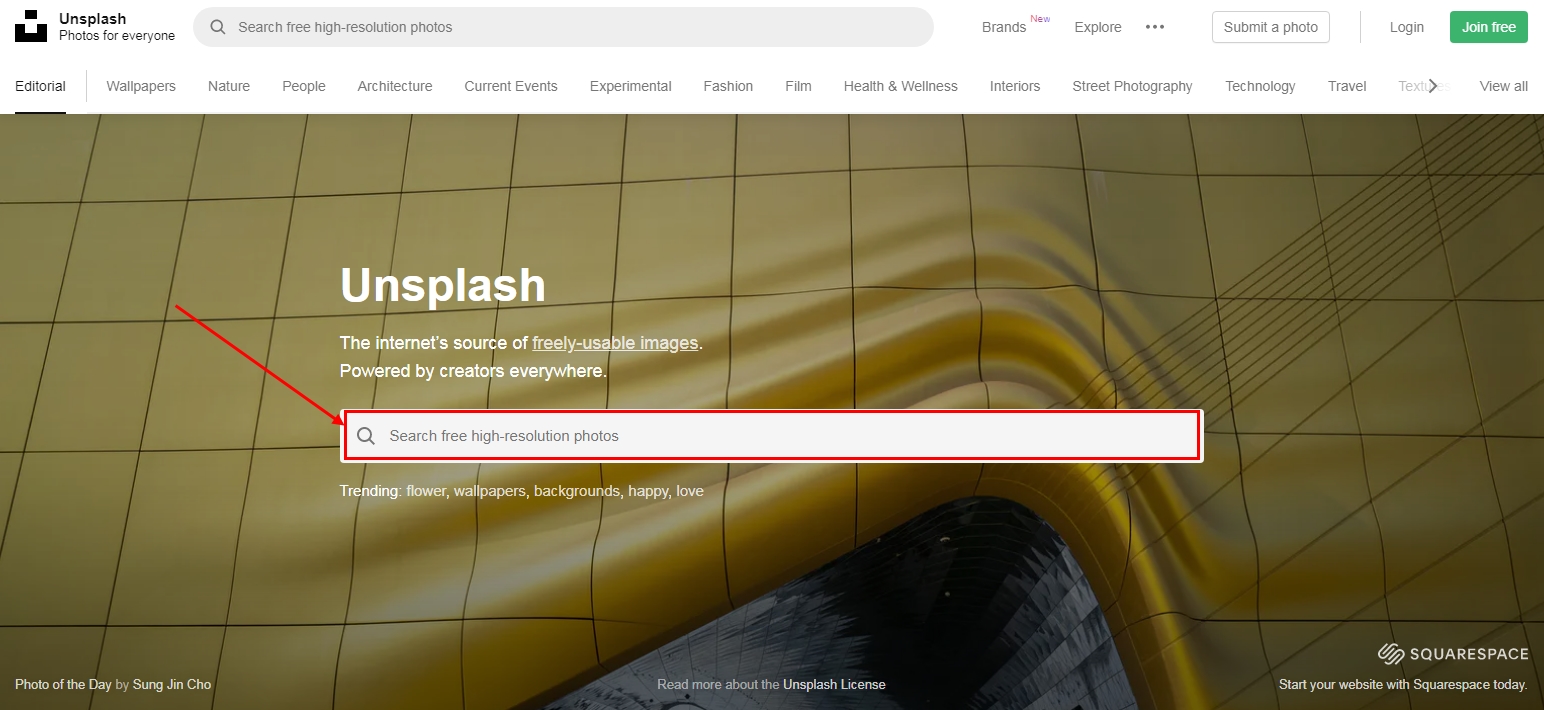Viewport: 1544px width, 710px height.
Task: Open the Current Events category
Action: 511,86
